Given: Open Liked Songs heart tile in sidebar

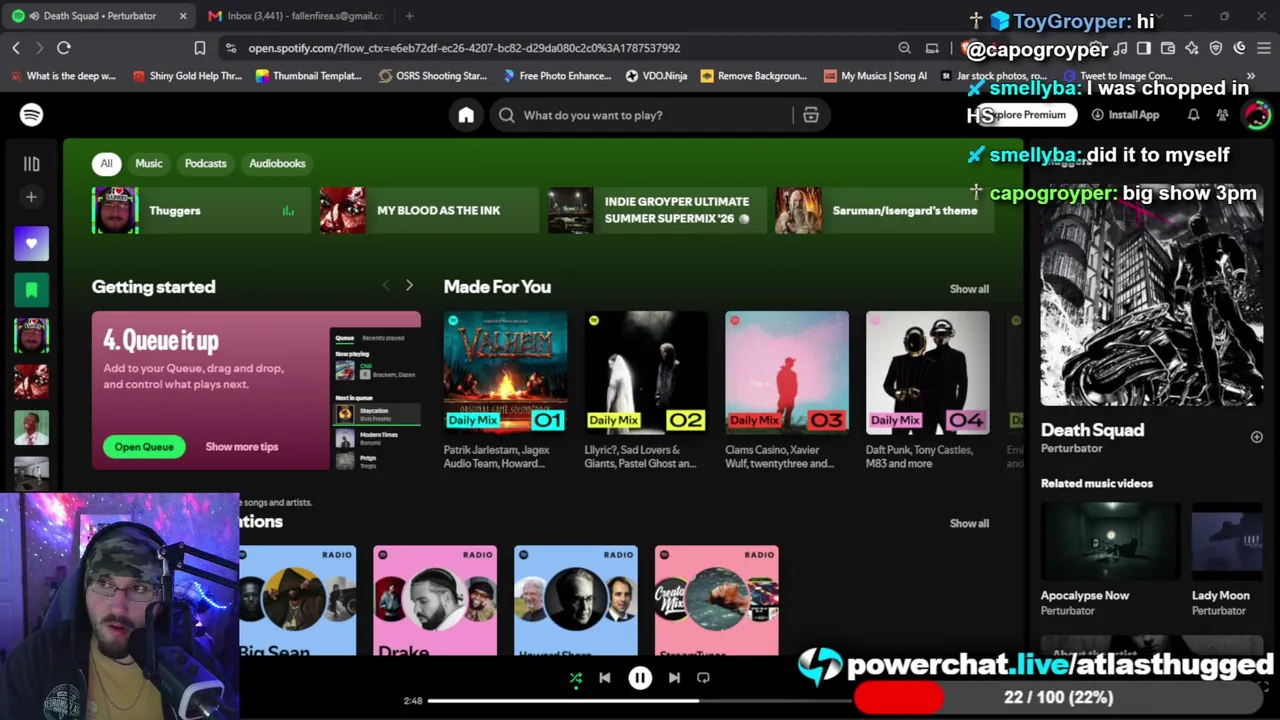Looking at the screenshot, I should click(x=31, y=244).
